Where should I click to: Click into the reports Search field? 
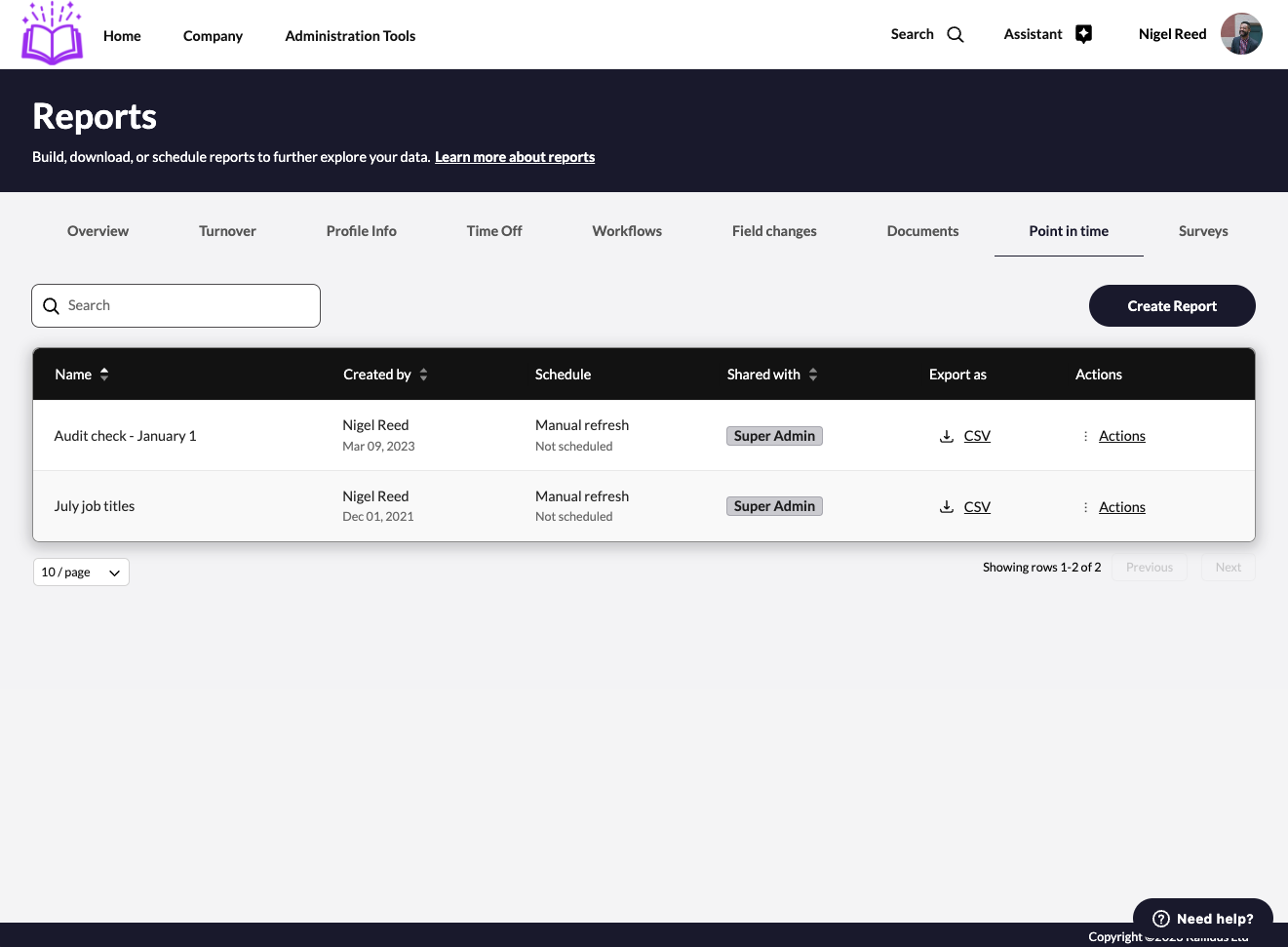[x=185, y=306]
